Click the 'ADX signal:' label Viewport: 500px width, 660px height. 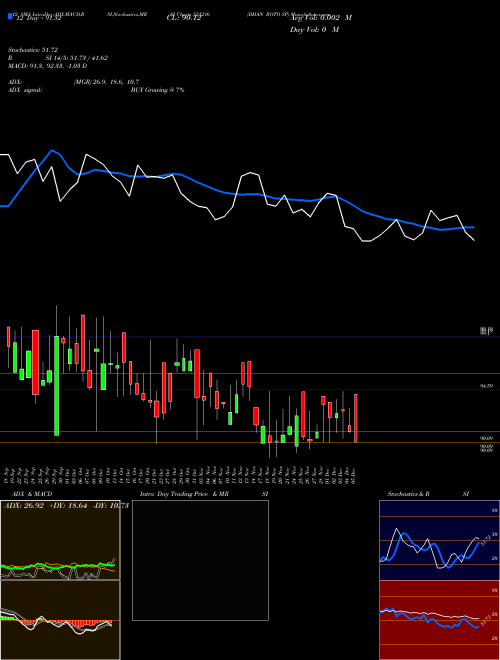tap(25, 90)
